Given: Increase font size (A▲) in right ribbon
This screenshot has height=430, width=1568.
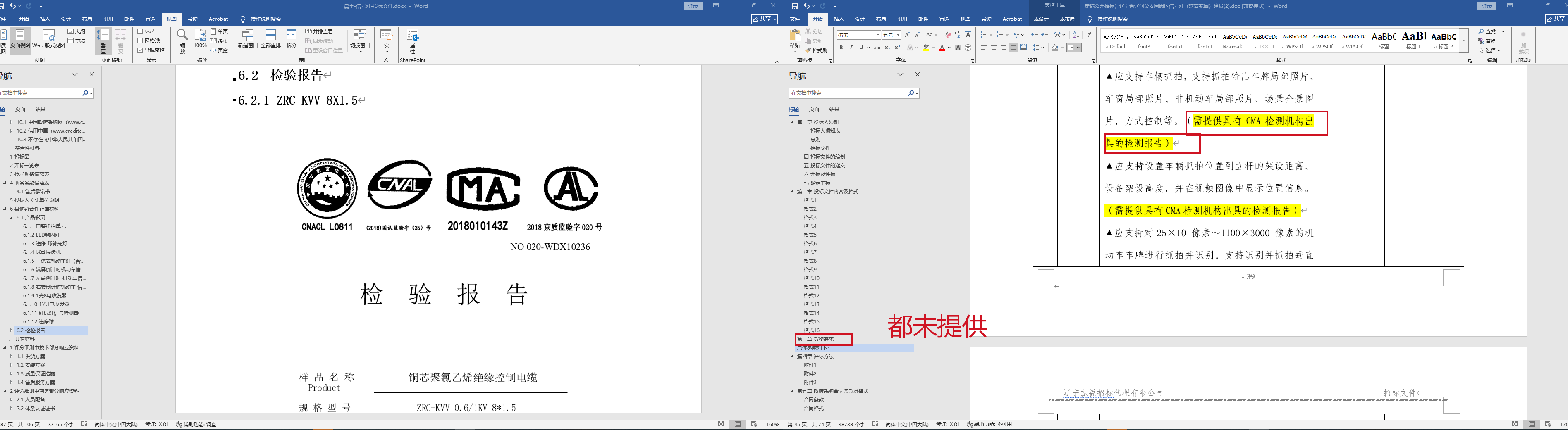Looking at the screenshot, I should [x=907, y=35].
